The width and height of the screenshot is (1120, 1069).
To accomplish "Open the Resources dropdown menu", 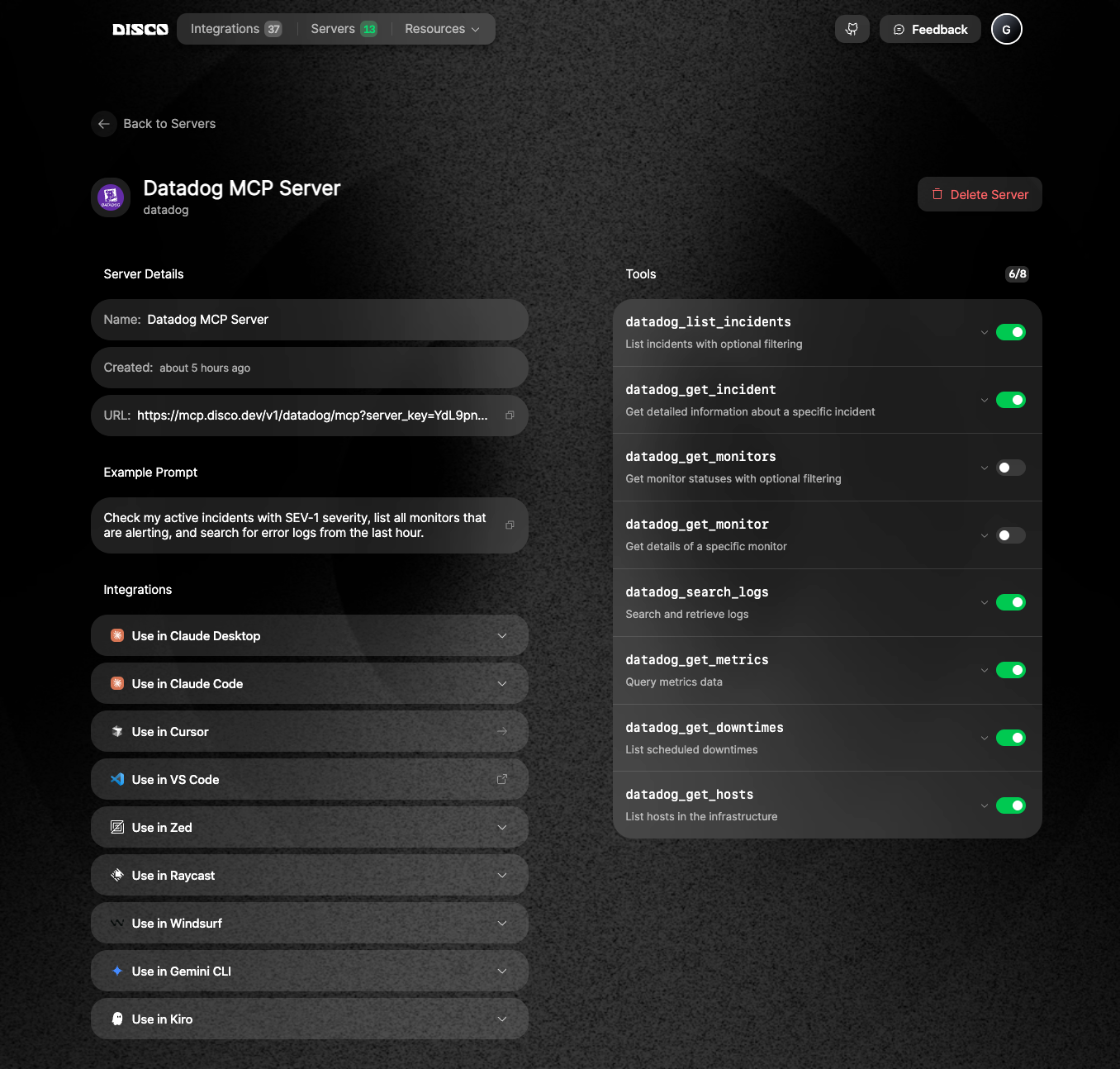I will tap(442, 29).
